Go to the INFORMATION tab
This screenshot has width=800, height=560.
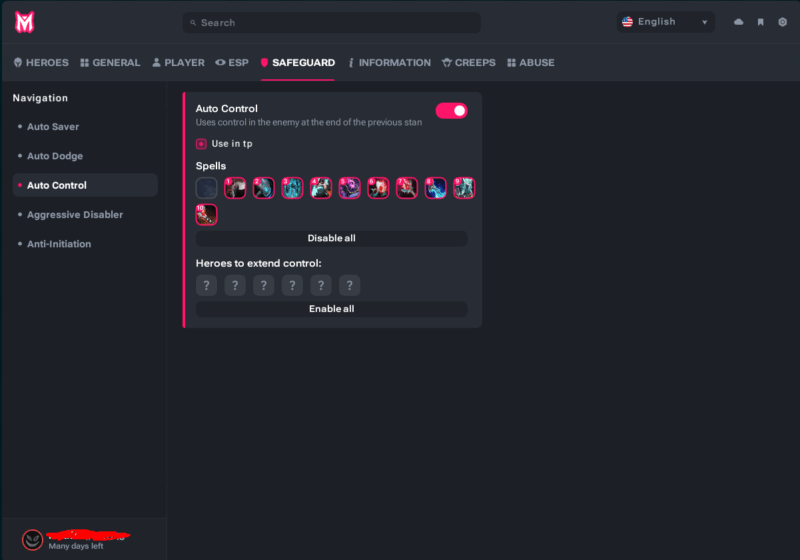389,63
